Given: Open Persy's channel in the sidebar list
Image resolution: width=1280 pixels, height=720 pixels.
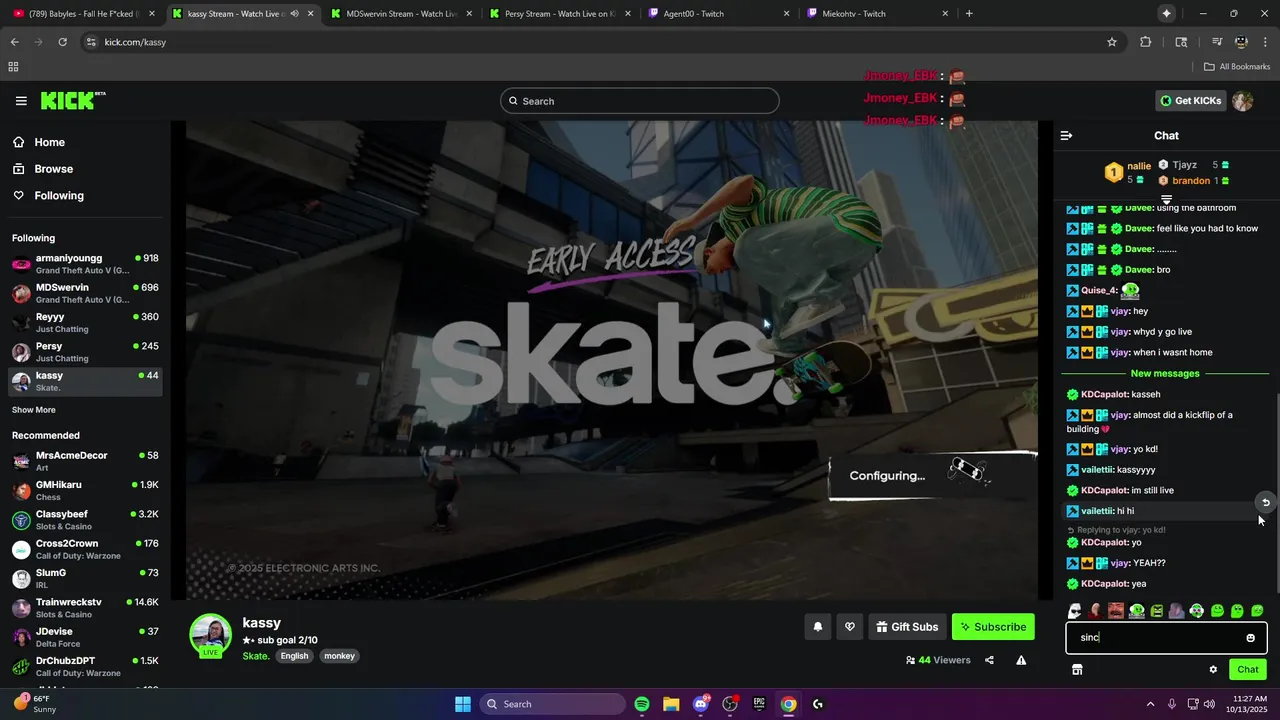Looking at the screenshot, I should pos(85,352).
